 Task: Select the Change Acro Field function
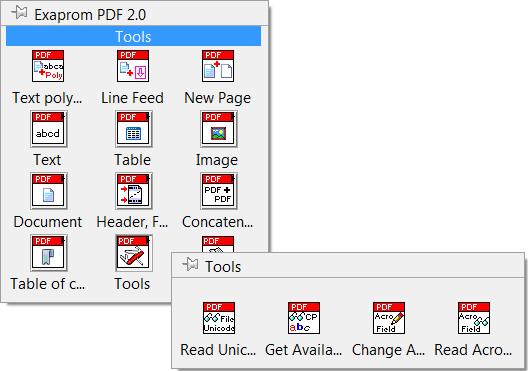[389, 318]
